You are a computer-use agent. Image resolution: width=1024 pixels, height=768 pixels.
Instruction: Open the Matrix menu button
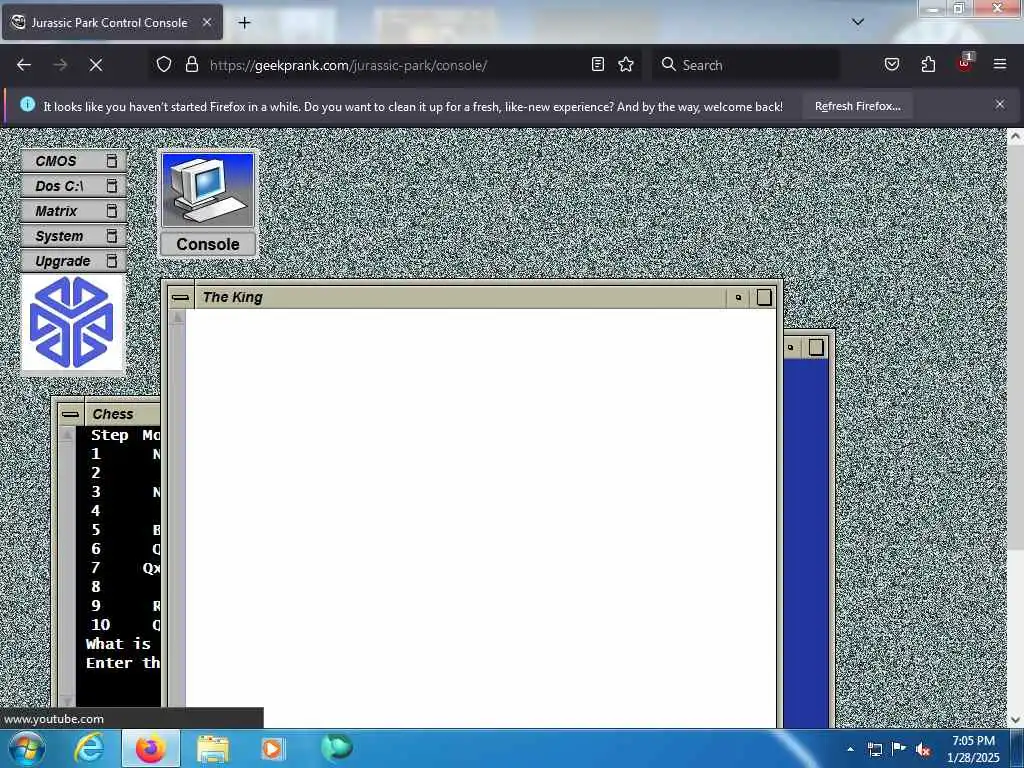coord(73,211)
